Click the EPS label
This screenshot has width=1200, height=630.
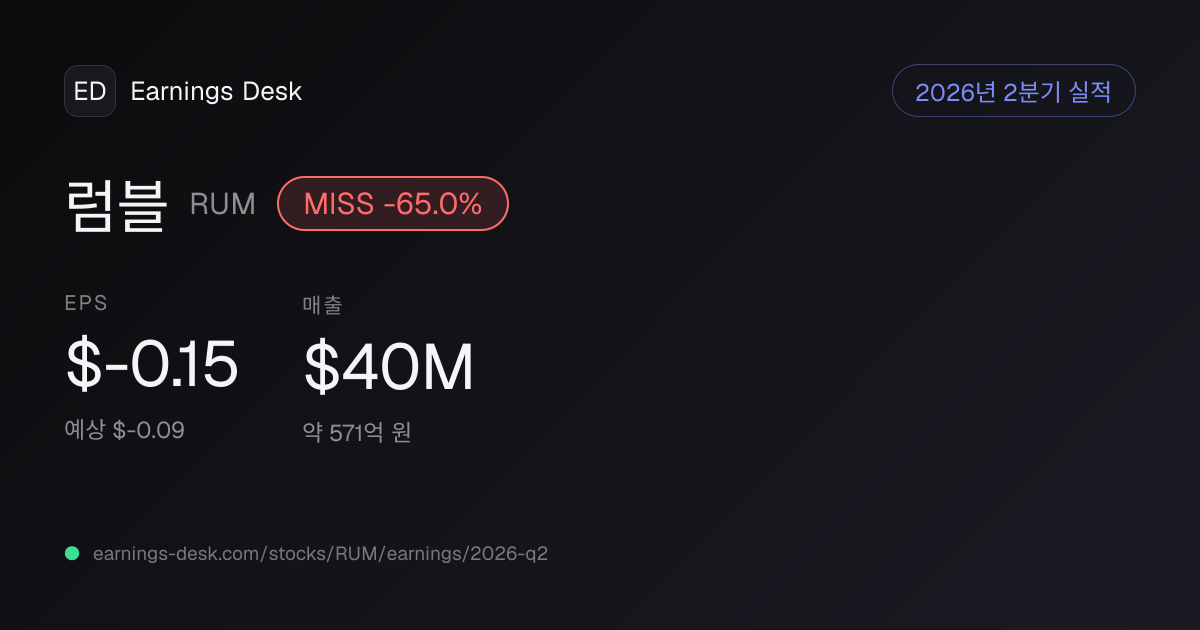pos(86,304)
